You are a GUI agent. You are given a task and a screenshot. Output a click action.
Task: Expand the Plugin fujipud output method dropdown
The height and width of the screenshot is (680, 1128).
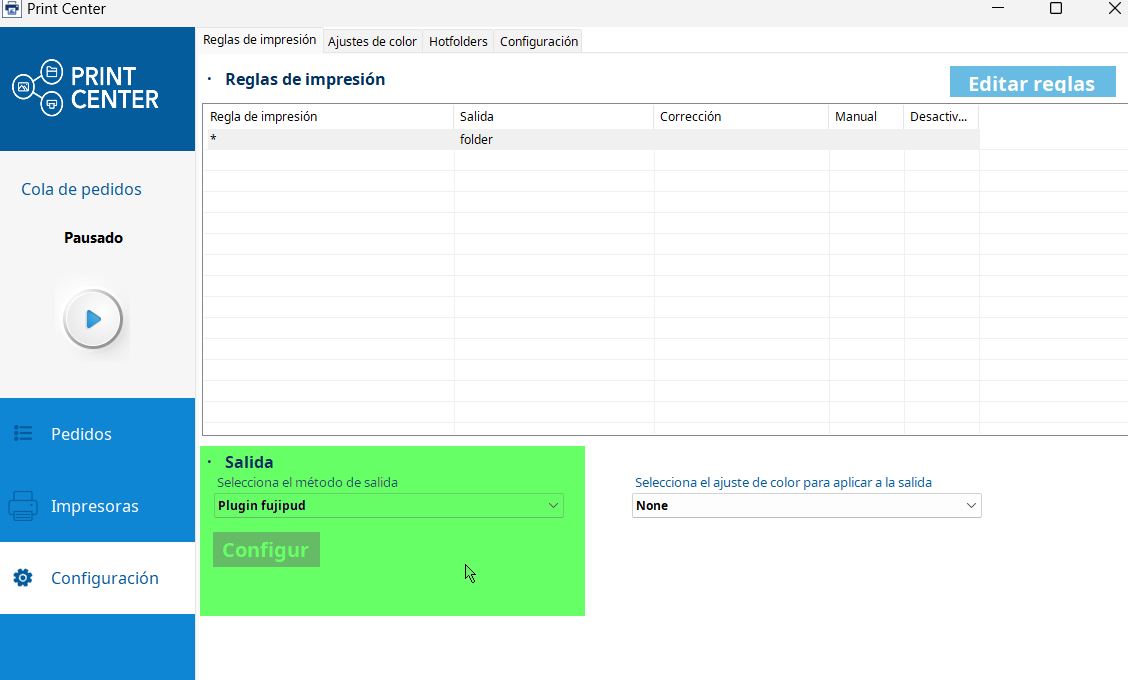(388, 506)
